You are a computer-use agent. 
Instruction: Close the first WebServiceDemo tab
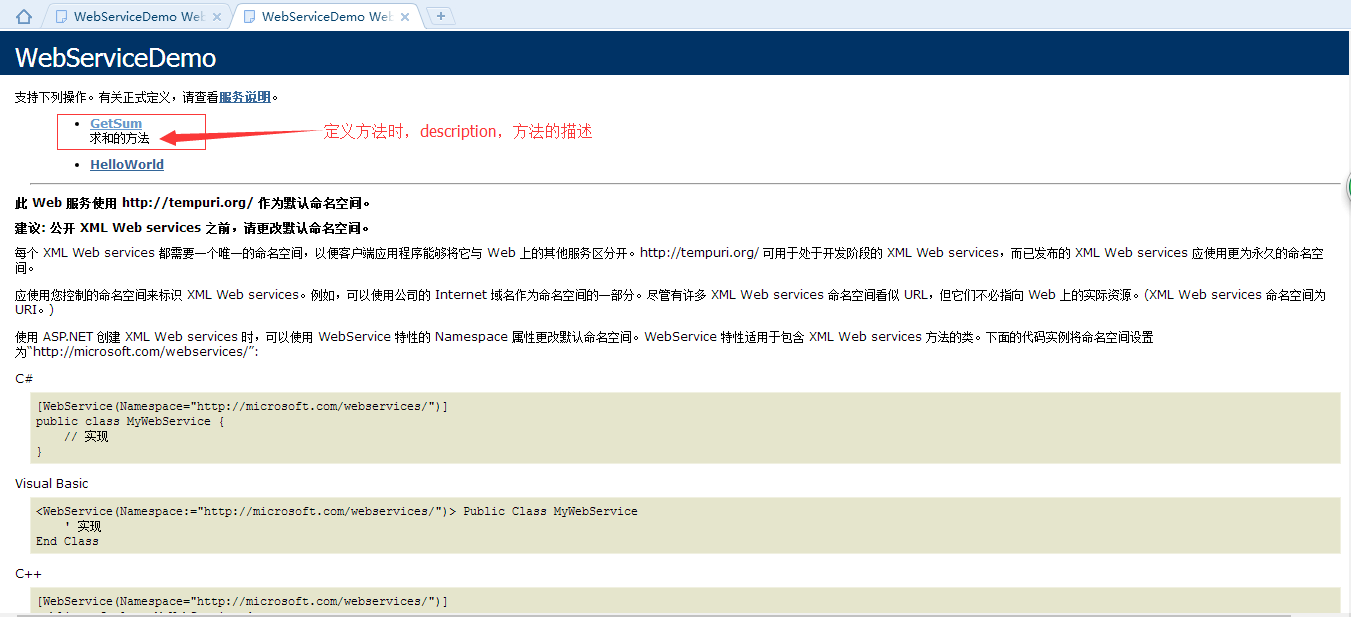tap(216, 16)
